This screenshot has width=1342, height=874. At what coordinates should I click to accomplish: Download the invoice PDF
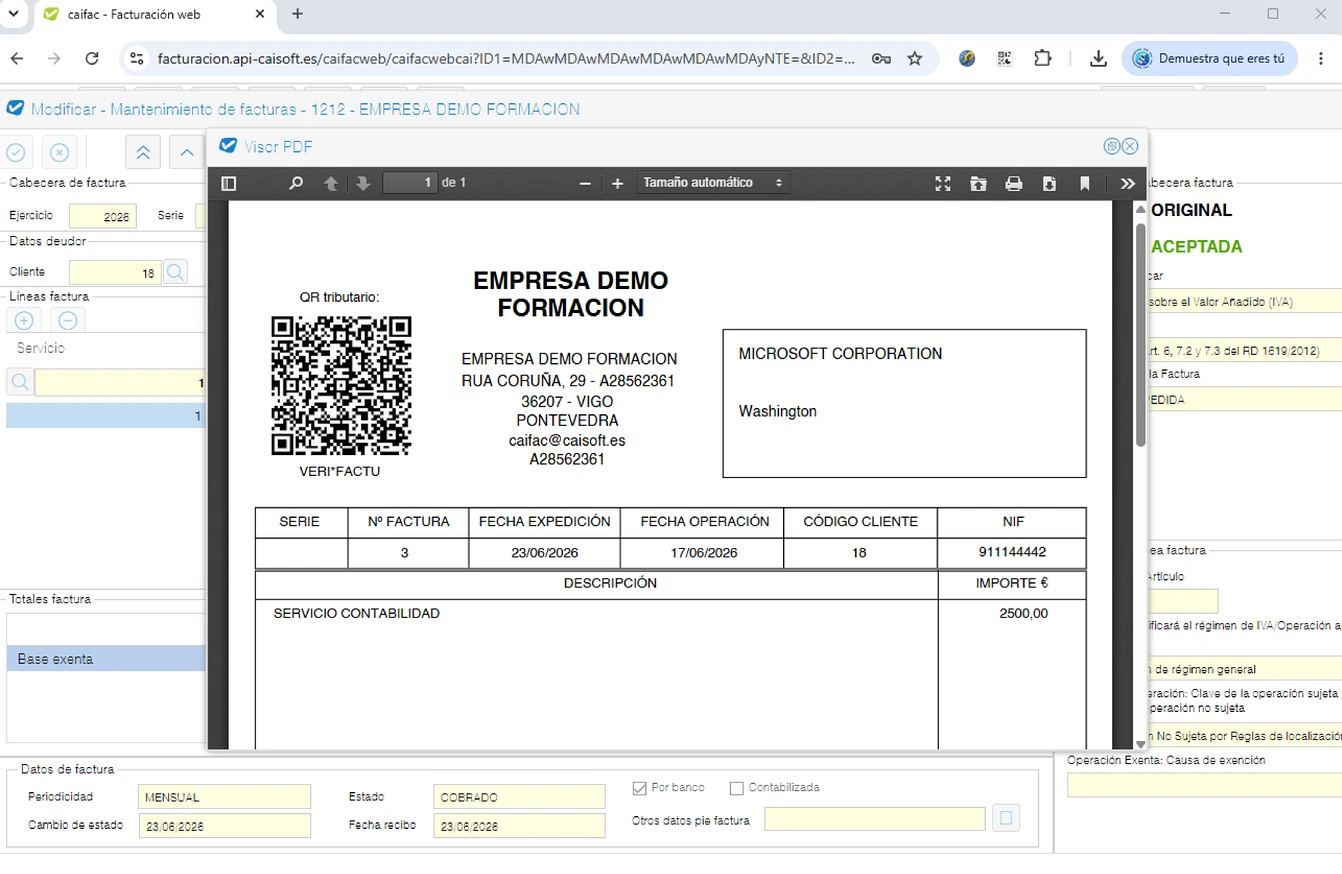click(1049, 183)
